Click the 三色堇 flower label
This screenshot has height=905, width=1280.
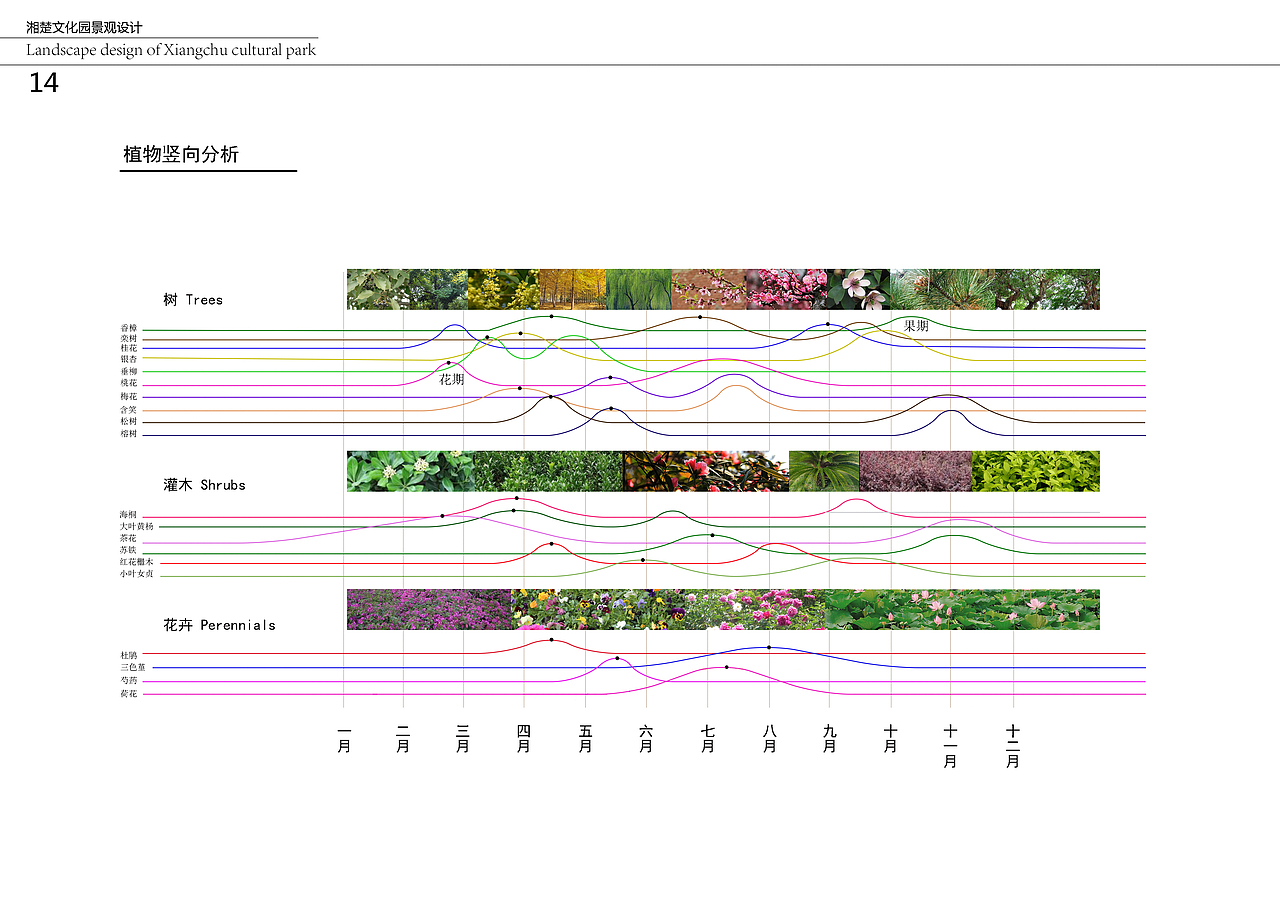133,667
